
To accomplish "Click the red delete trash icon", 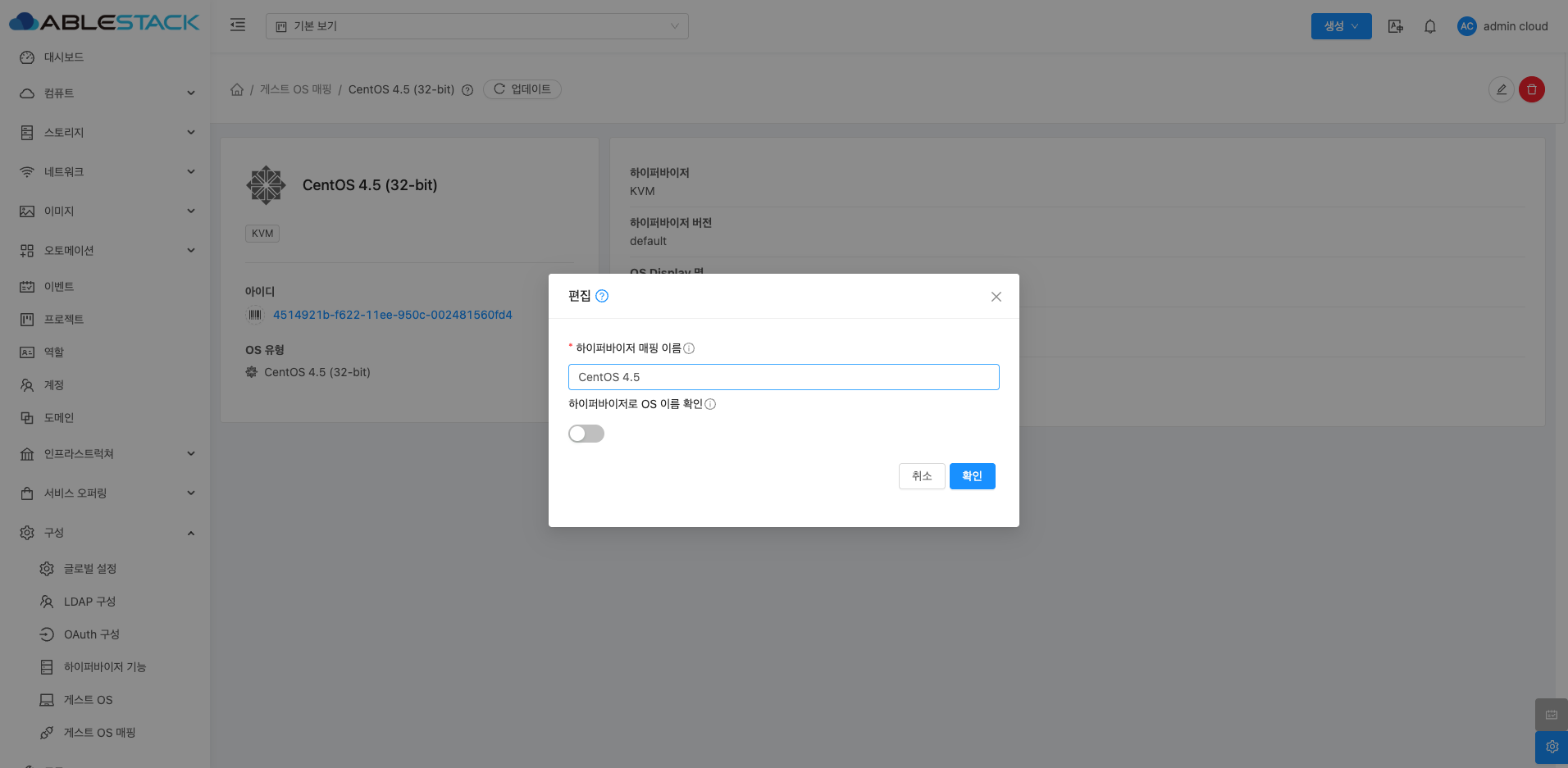I will pyautogui.click(x=1531, y=89).
